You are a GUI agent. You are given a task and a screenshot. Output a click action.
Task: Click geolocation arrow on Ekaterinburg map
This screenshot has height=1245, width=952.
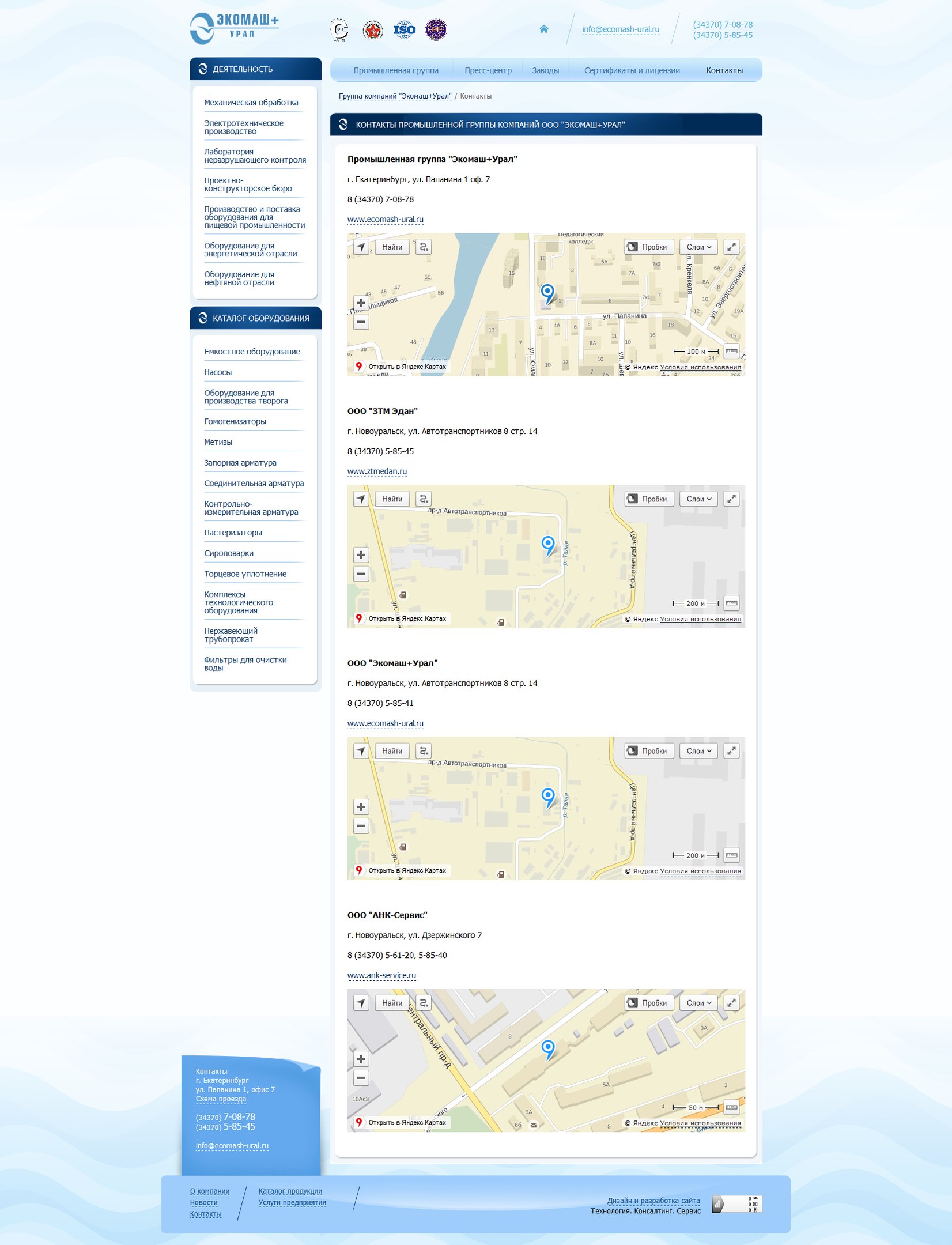[x=361, y=247]
